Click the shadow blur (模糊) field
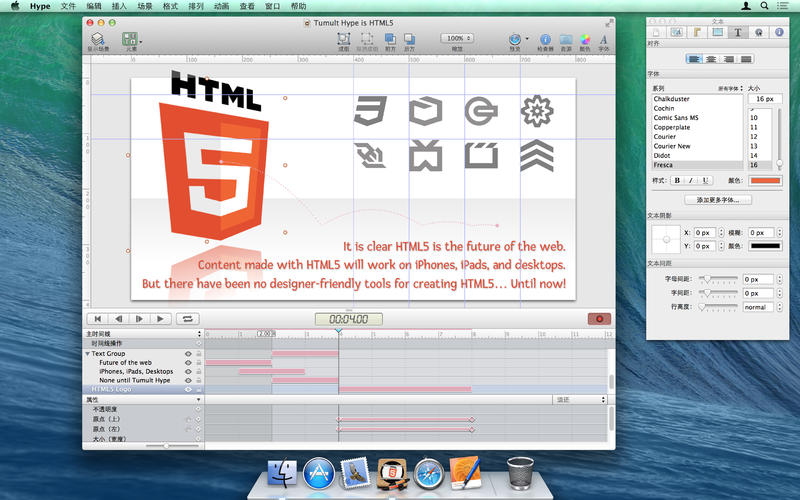 760,233
